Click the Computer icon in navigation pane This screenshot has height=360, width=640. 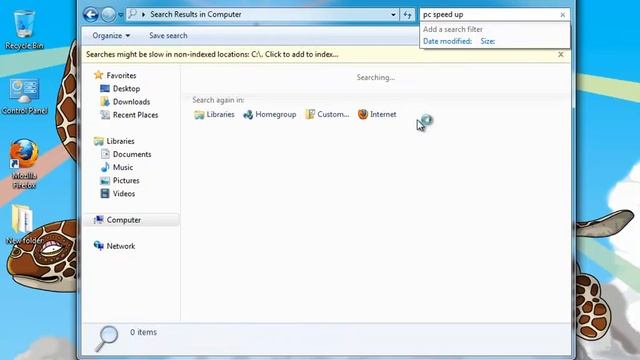click(98, 220)
